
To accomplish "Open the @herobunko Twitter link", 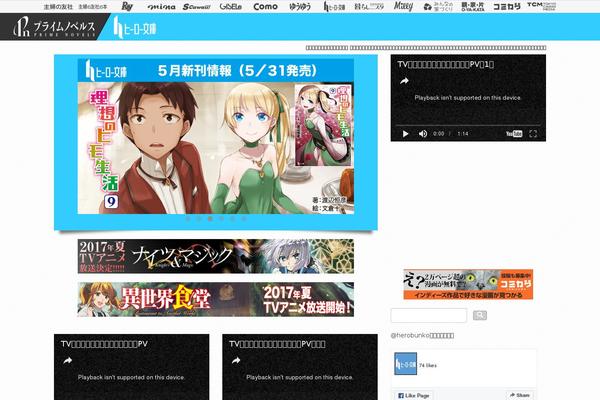I will tap(422, 335).
